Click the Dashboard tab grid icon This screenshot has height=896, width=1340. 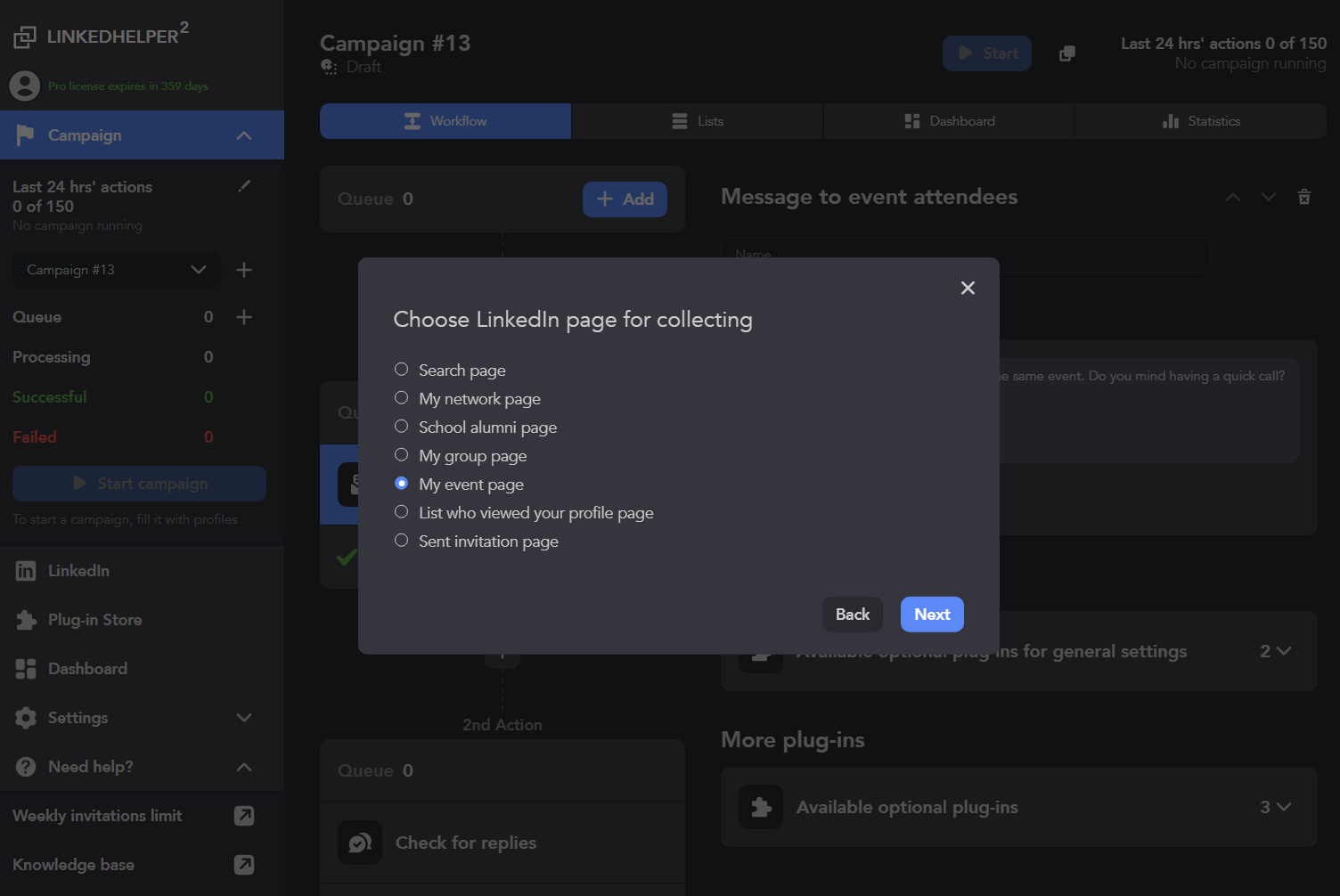point(912,121)
